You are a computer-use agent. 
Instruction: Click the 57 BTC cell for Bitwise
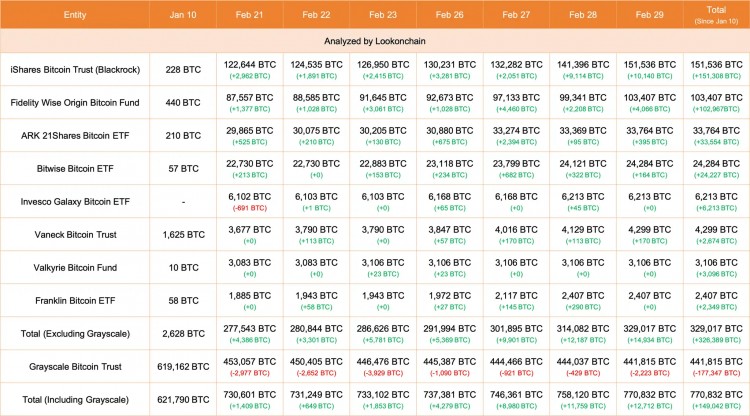[x=183, y=168]
